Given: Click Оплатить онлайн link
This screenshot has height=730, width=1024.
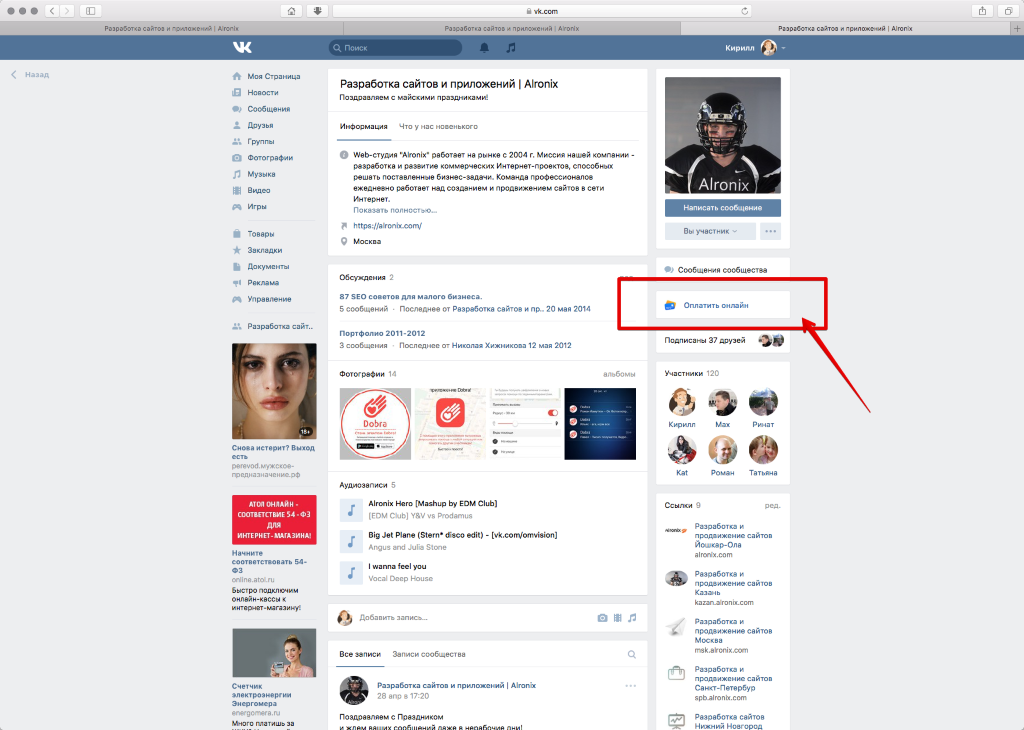Looking at the screenshot, I should (x=716, y=306).
